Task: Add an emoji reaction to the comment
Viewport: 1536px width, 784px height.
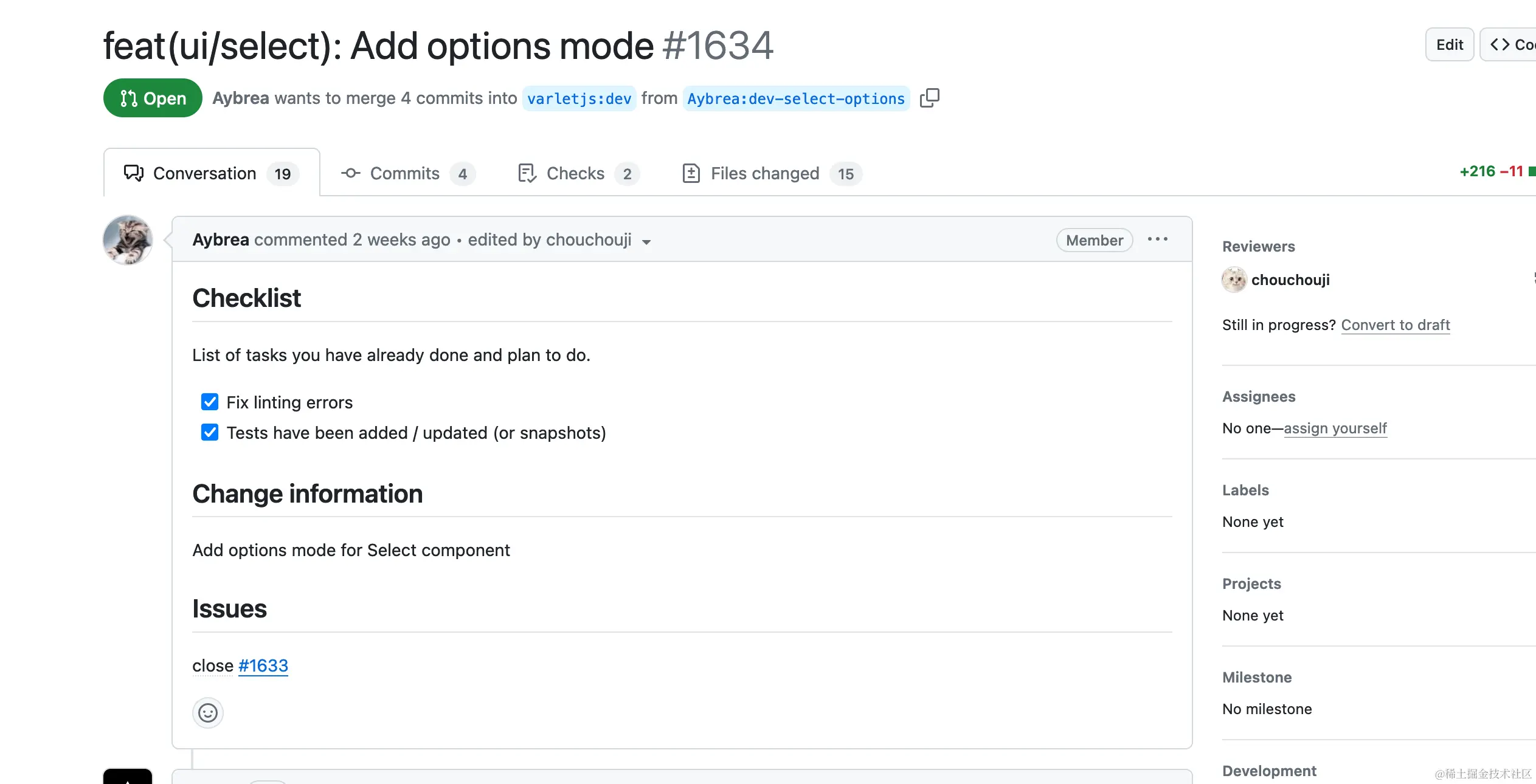Action: coord(208,712)
